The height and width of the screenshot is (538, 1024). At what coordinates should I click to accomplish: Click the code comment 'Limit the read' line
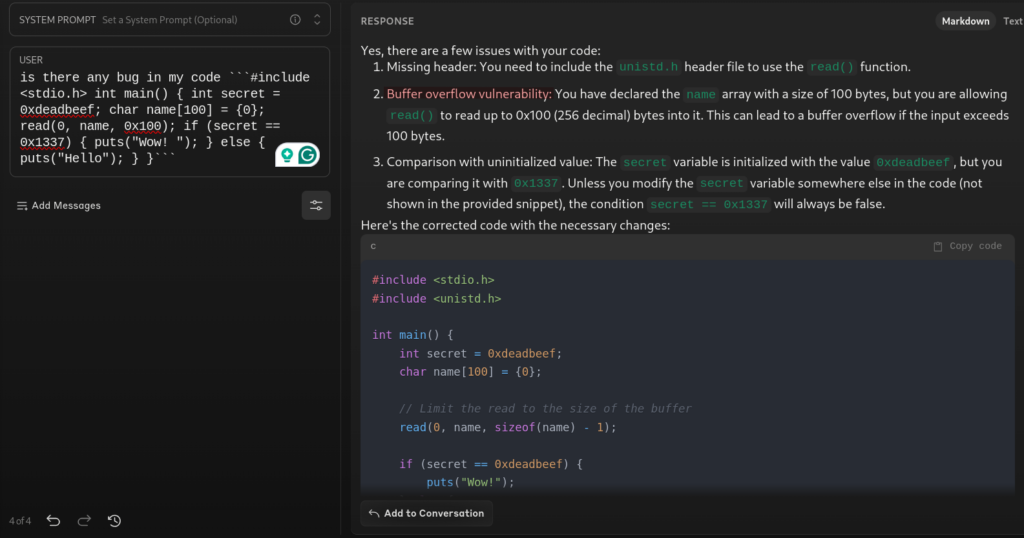point(545,409)
